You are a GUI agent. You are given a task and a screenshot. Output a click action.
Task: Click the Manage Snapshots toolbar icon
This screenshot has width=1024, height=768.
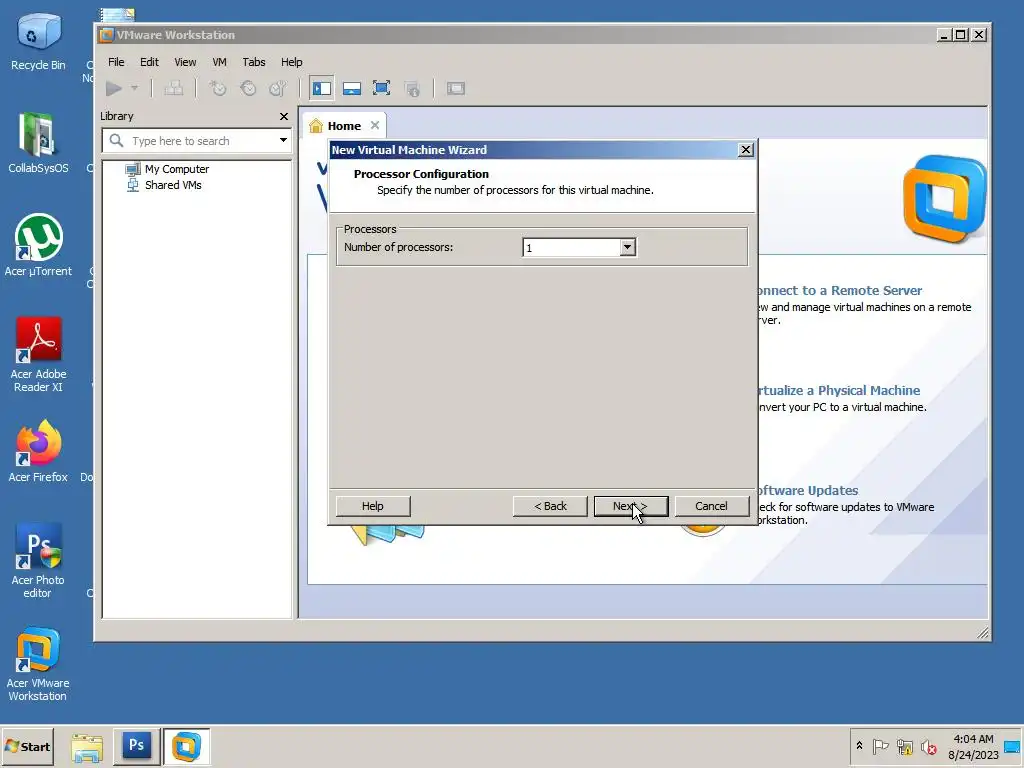coord(278,88)
